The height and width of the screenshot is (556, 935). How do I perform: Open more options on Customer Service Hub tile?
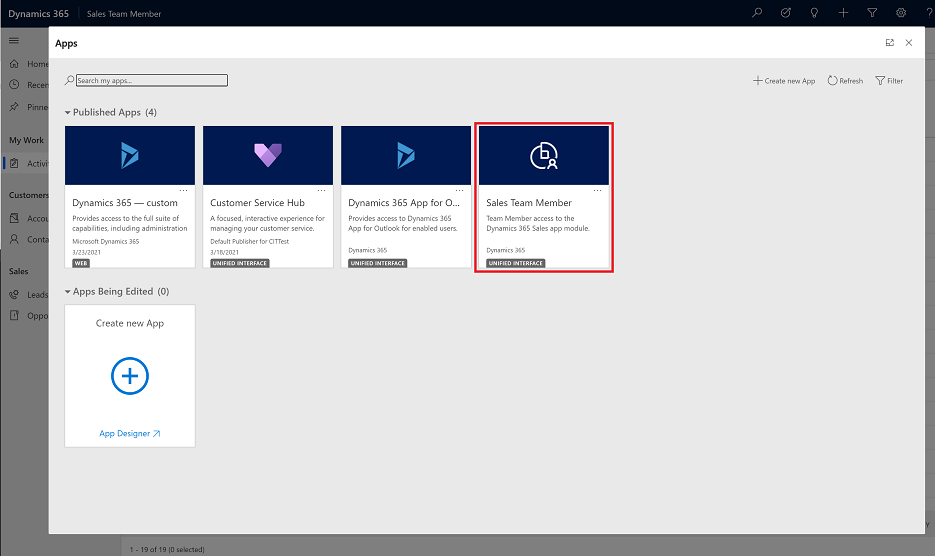click(x=321, y=191)
